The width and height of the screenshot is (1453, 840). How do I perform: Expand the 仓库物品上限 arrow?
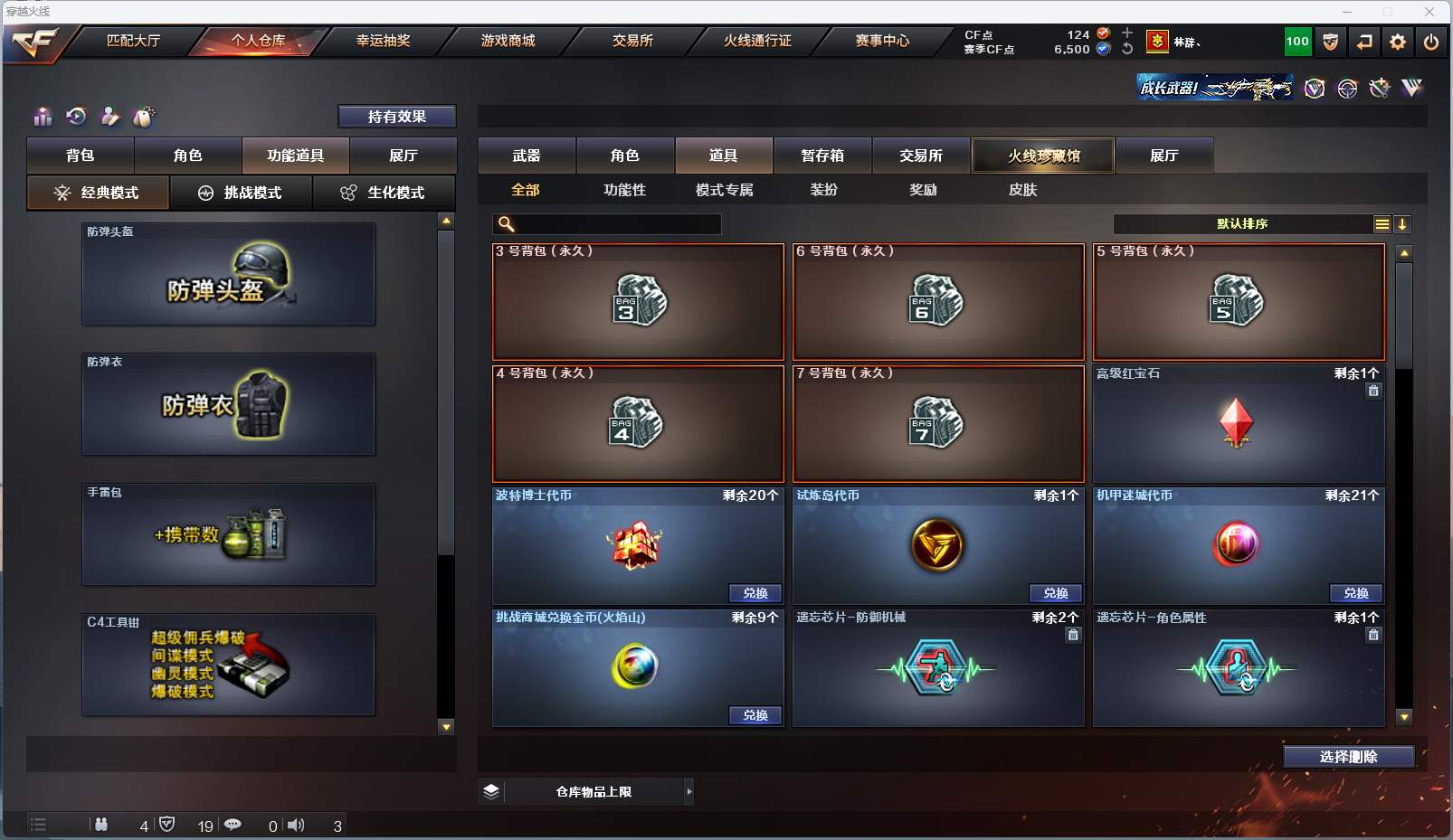689,792
